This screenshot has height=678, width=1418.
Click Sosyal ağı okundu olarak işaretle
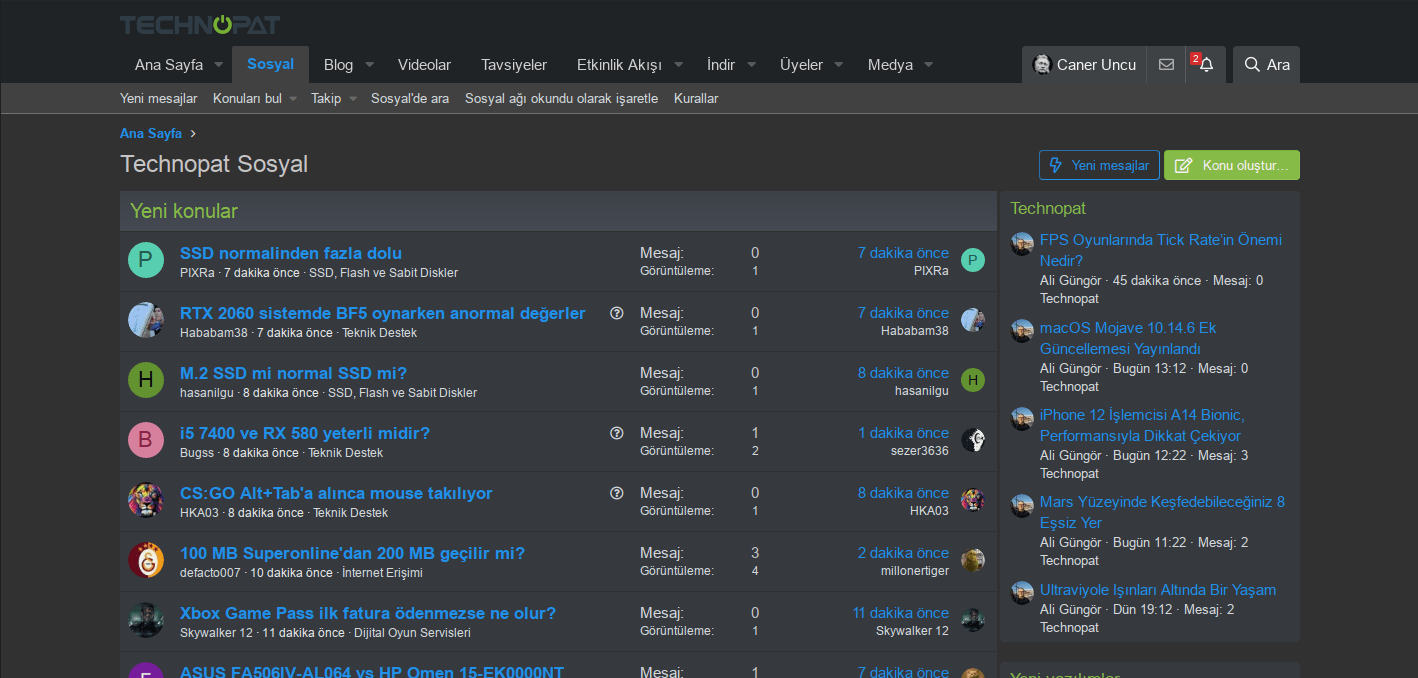(x=561, y=98)
